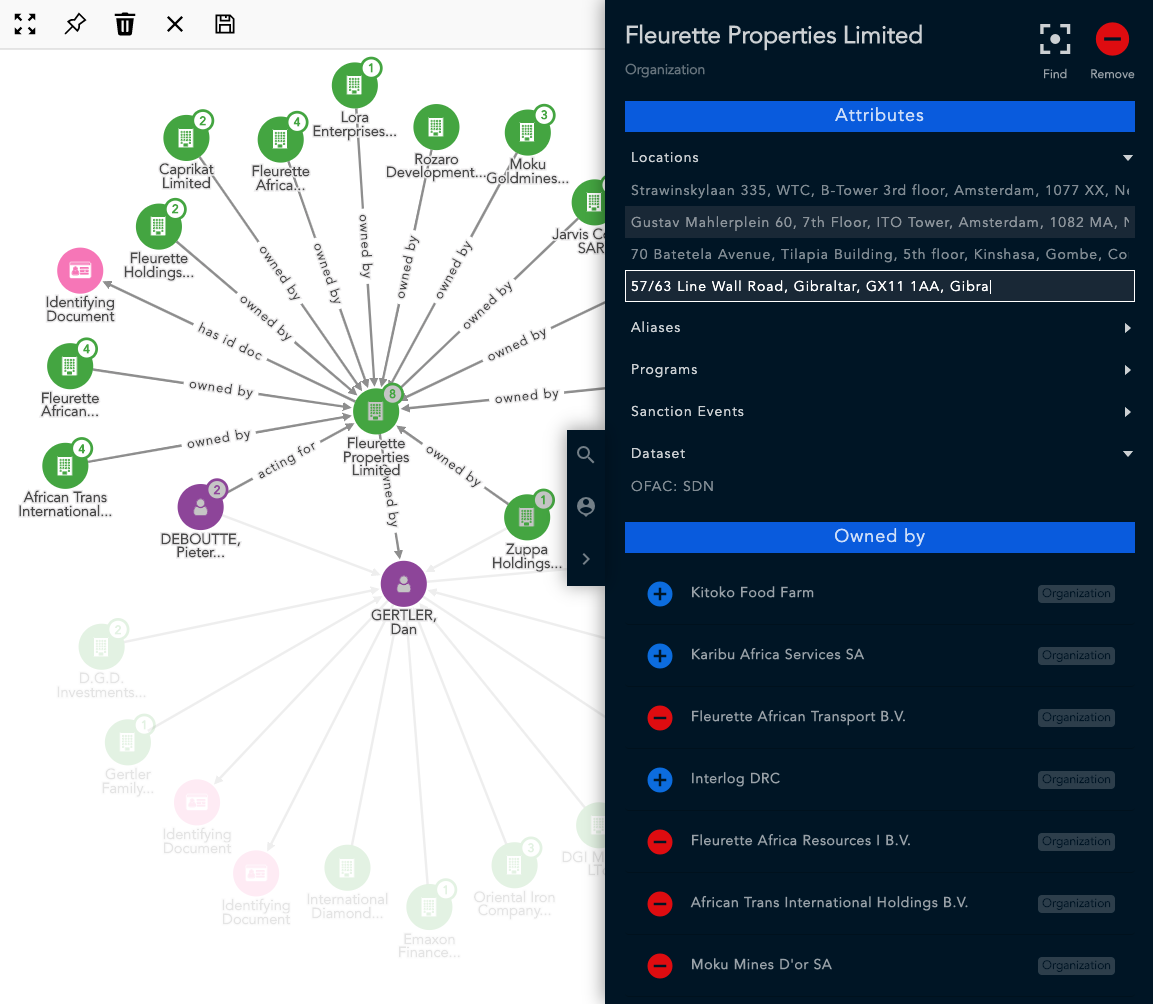Screen dimensions: 1153x1004
Task: Select the faded Gertler Family node
Action: pyautogui.click(x=128, y=742)
